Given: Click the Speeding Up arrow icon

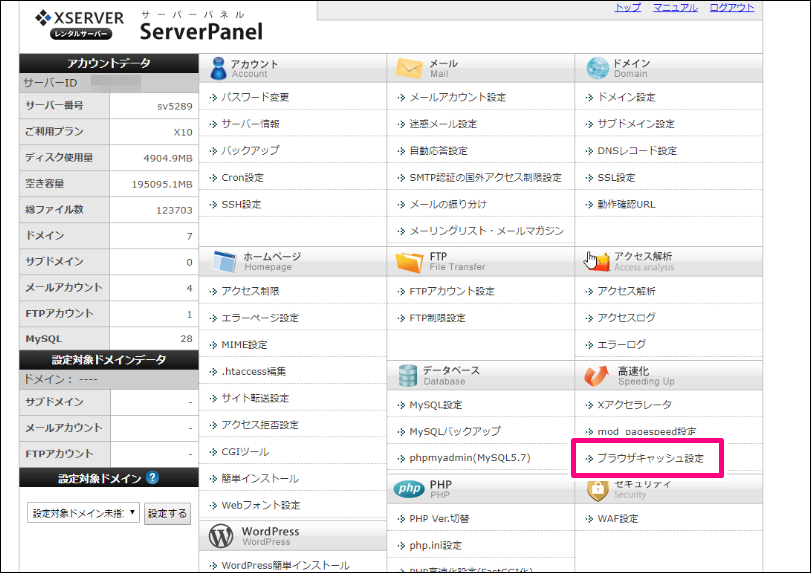Looking at the screenshot, I should [x=596, y=376].
